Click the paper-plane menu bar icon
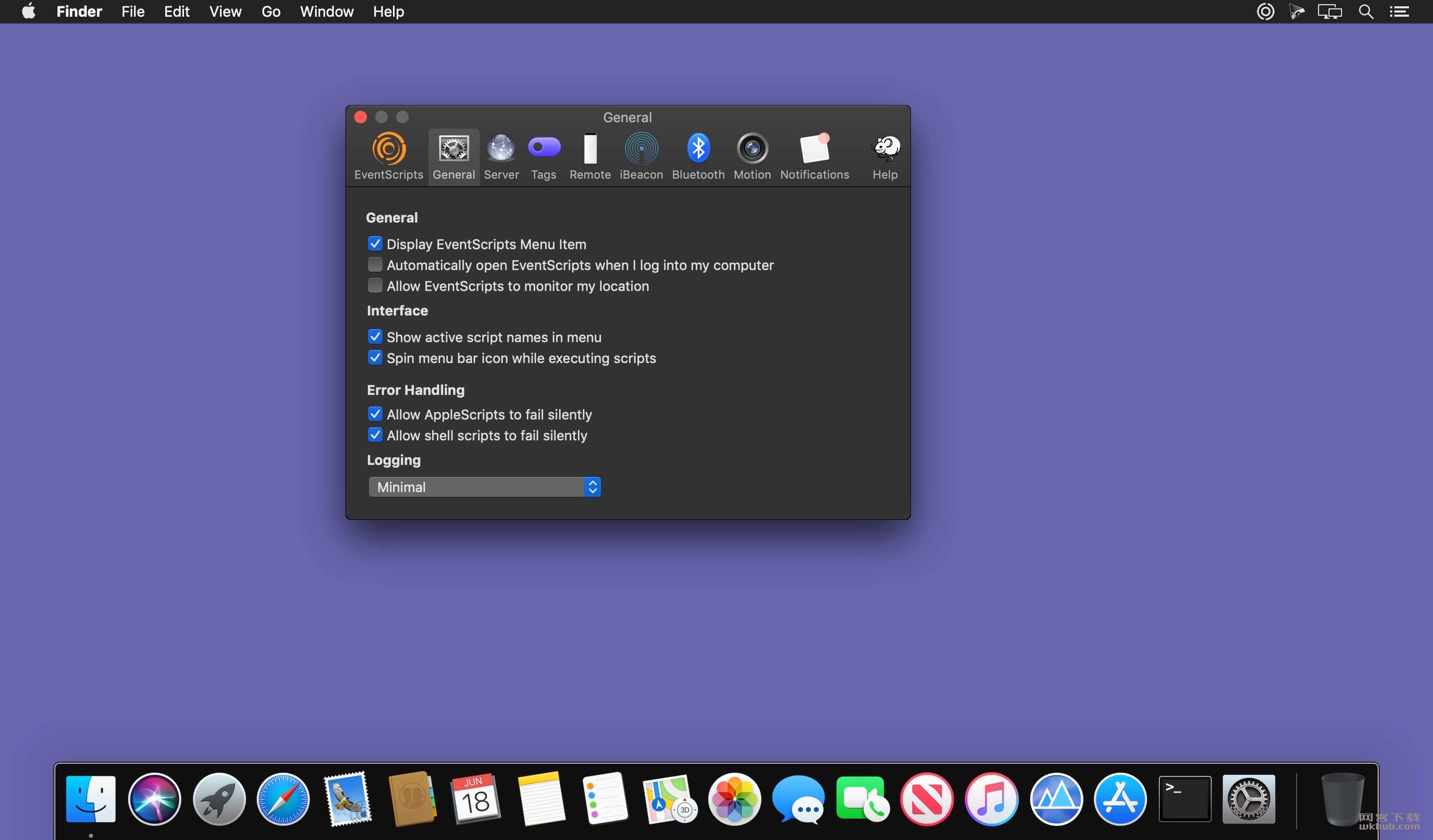1433x840 pixels. 1297,11
